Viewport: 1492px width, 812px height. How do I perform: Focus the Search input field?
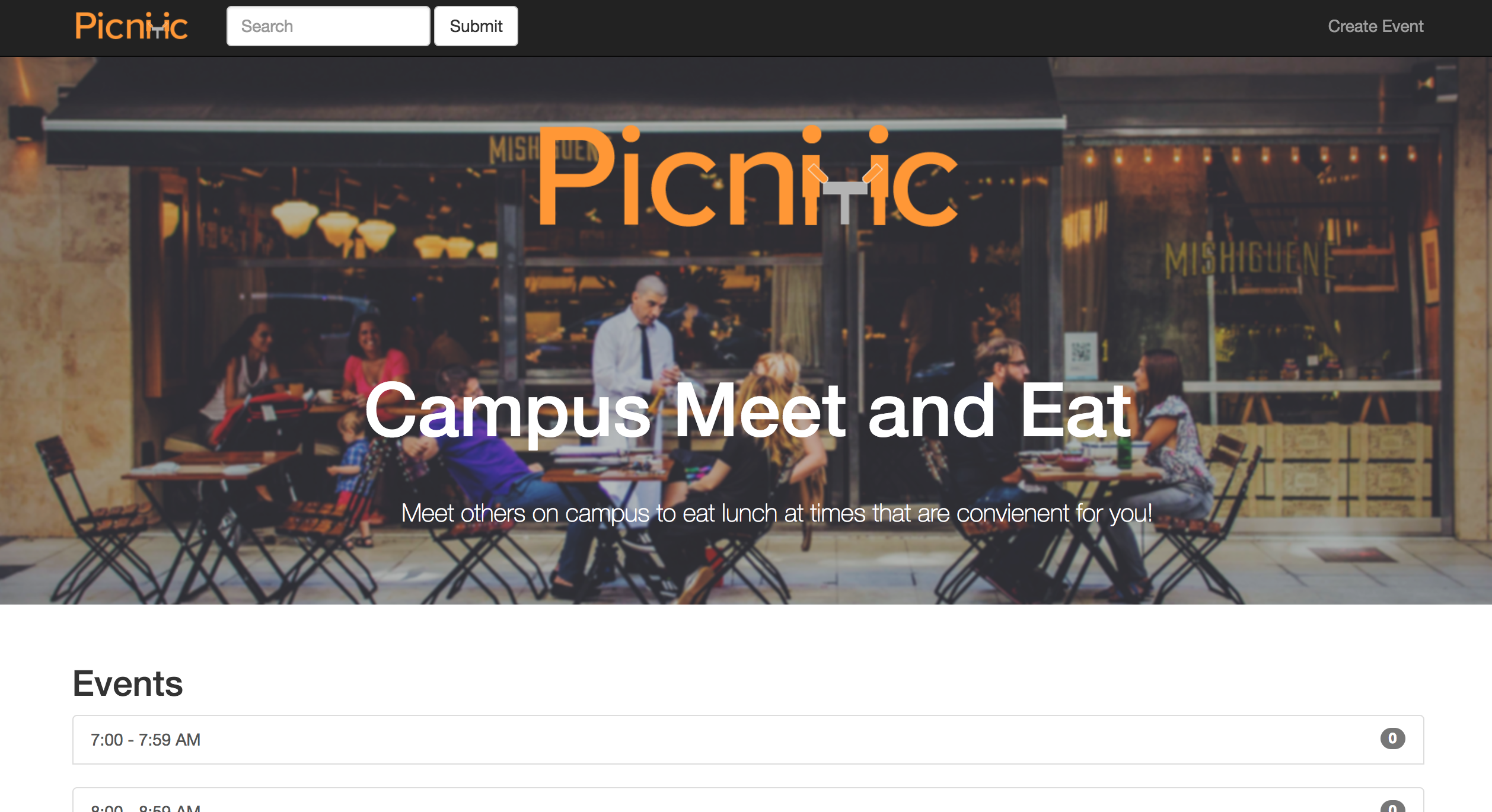pos(328,26)
